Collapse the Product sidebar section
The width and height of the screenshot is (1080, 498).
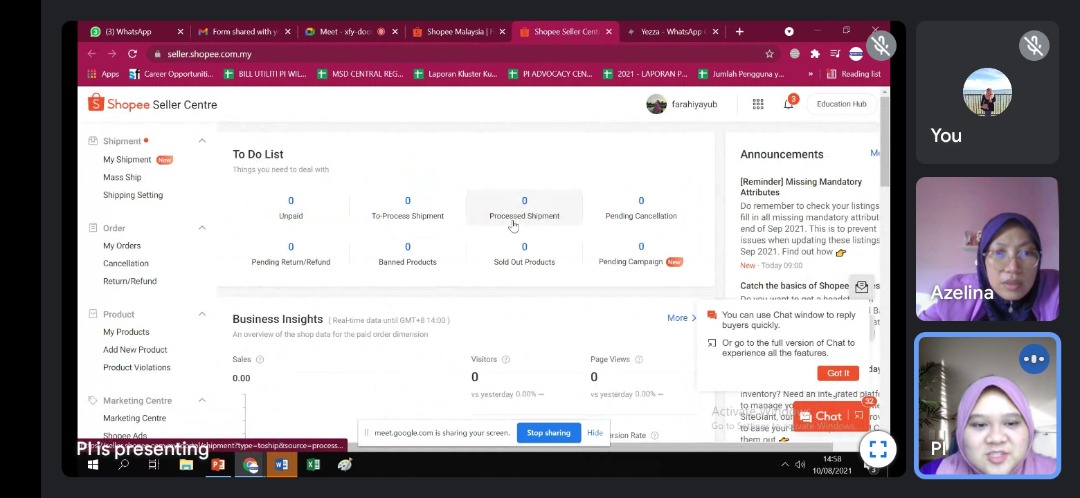202,314
